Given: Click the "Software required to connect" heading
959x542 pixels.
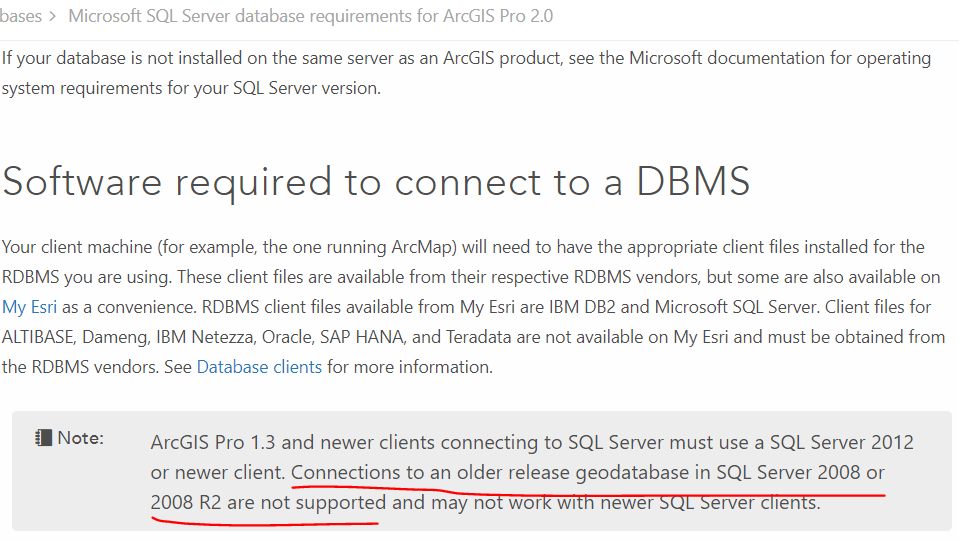Looking at the screenshot, I should [x=376, y=182].
